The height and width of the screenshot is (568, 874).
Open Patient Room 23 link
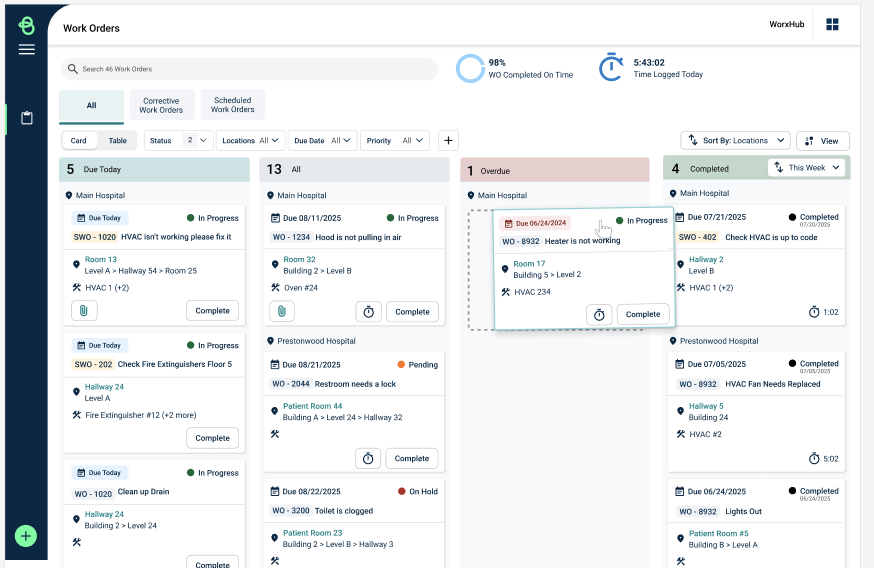click(313, 533)
